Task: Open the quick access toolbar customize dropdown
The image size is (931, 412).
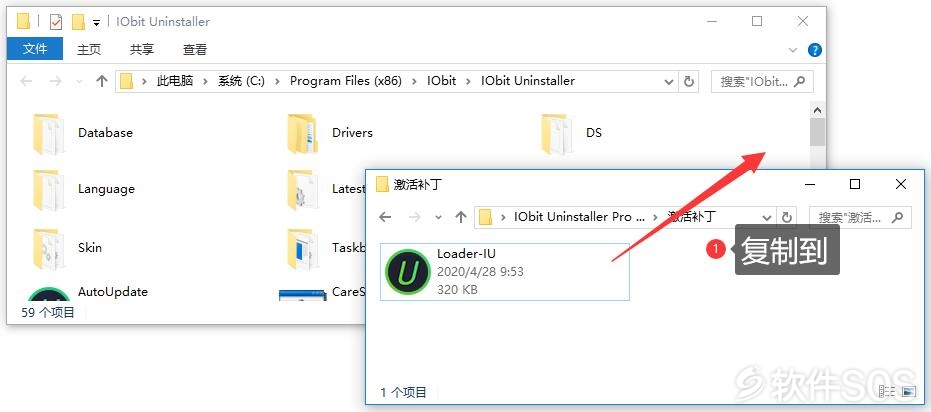Action: [96, 23]
